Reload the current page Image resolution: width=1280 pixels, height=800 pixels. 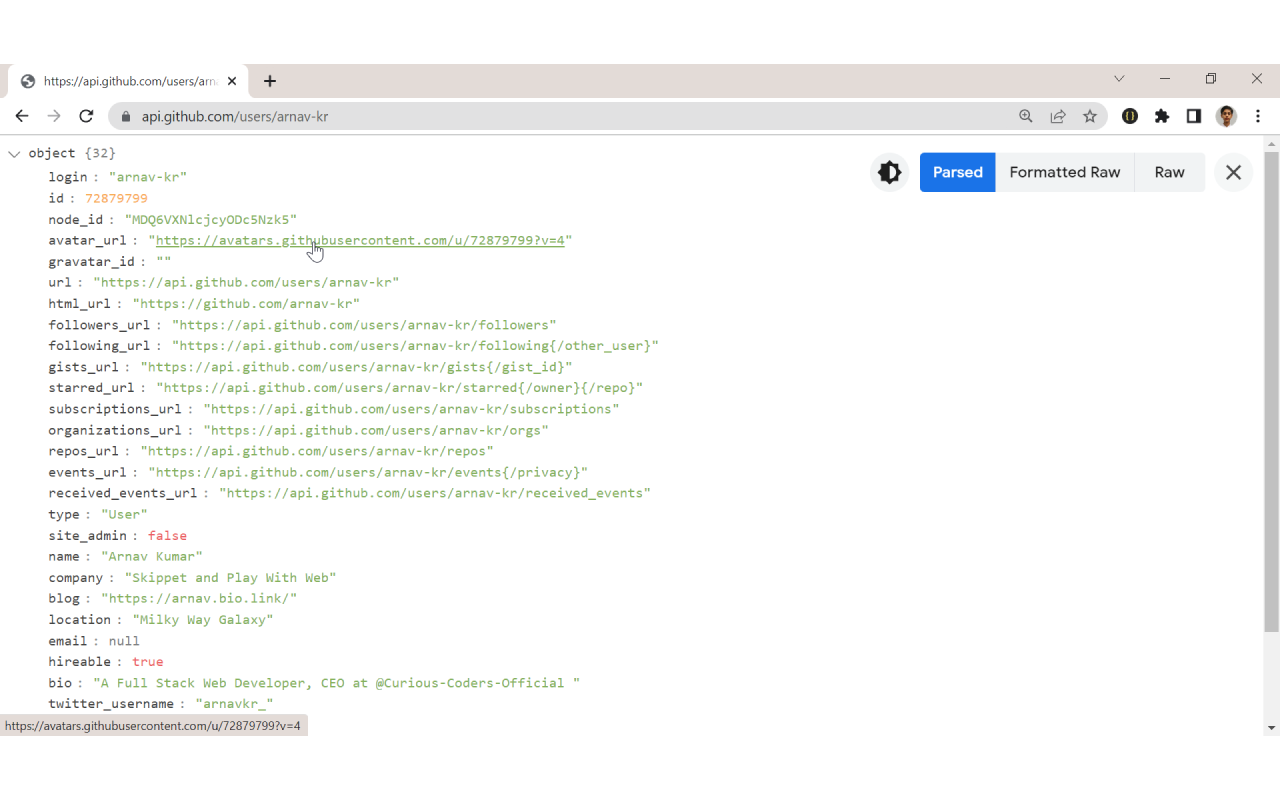click(86, 116)
